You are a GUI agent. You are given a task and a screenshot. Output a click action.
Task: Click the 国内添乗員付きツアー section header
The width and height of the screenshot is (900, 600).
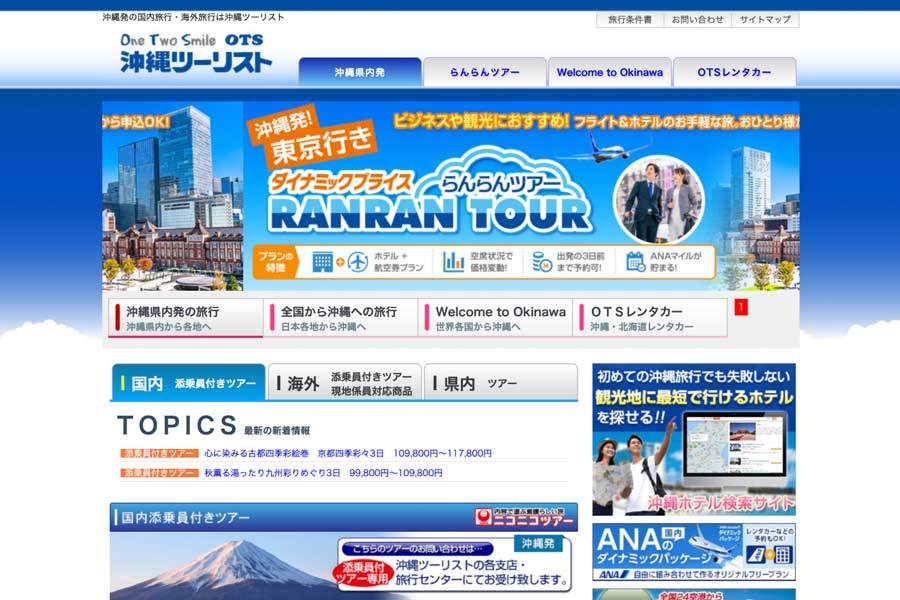coord(344,517)
